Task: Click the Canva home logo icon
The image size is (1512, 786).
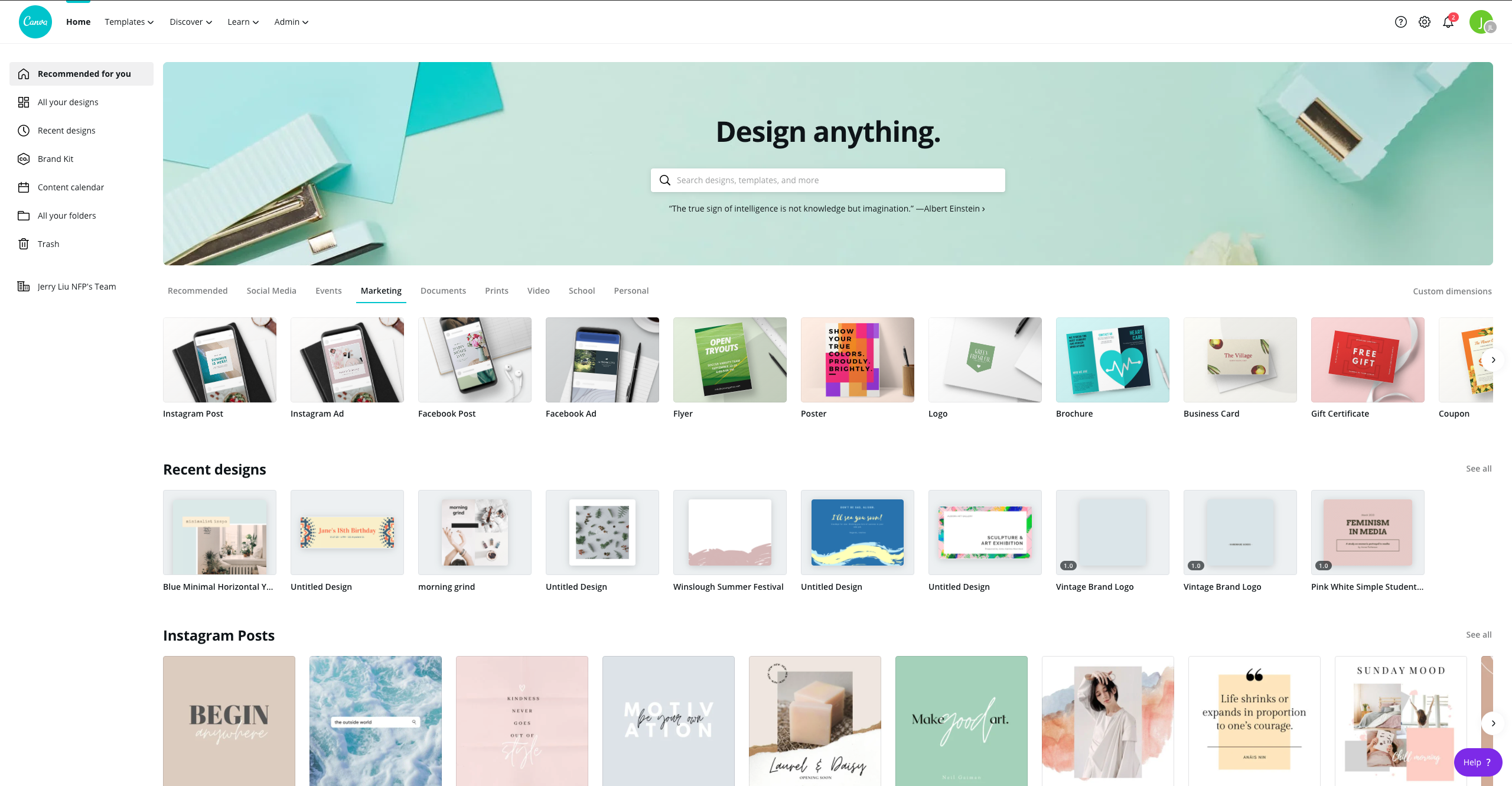Action: point(36,20)
